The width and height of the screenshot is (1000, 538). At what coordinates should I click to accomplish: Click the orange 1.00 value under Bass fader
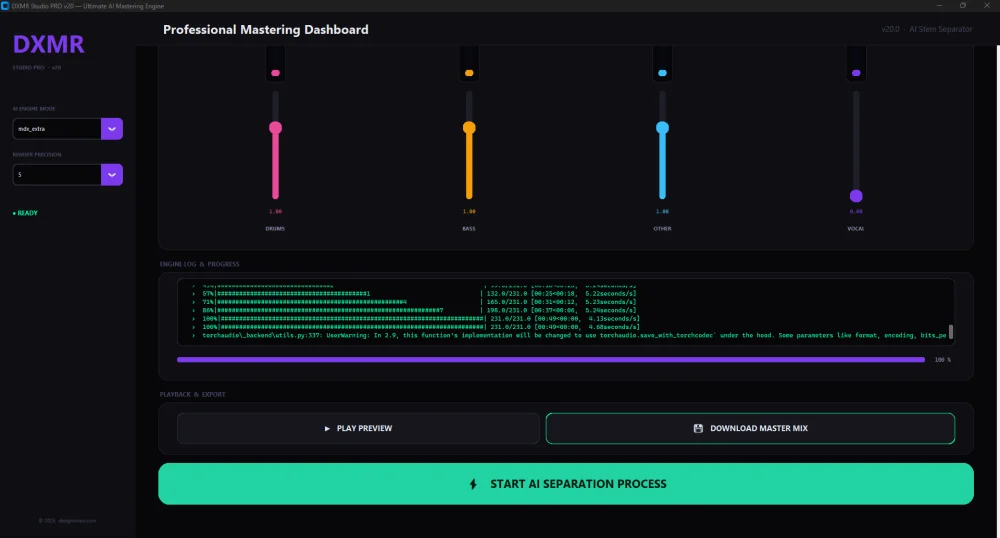pos(469,212)
